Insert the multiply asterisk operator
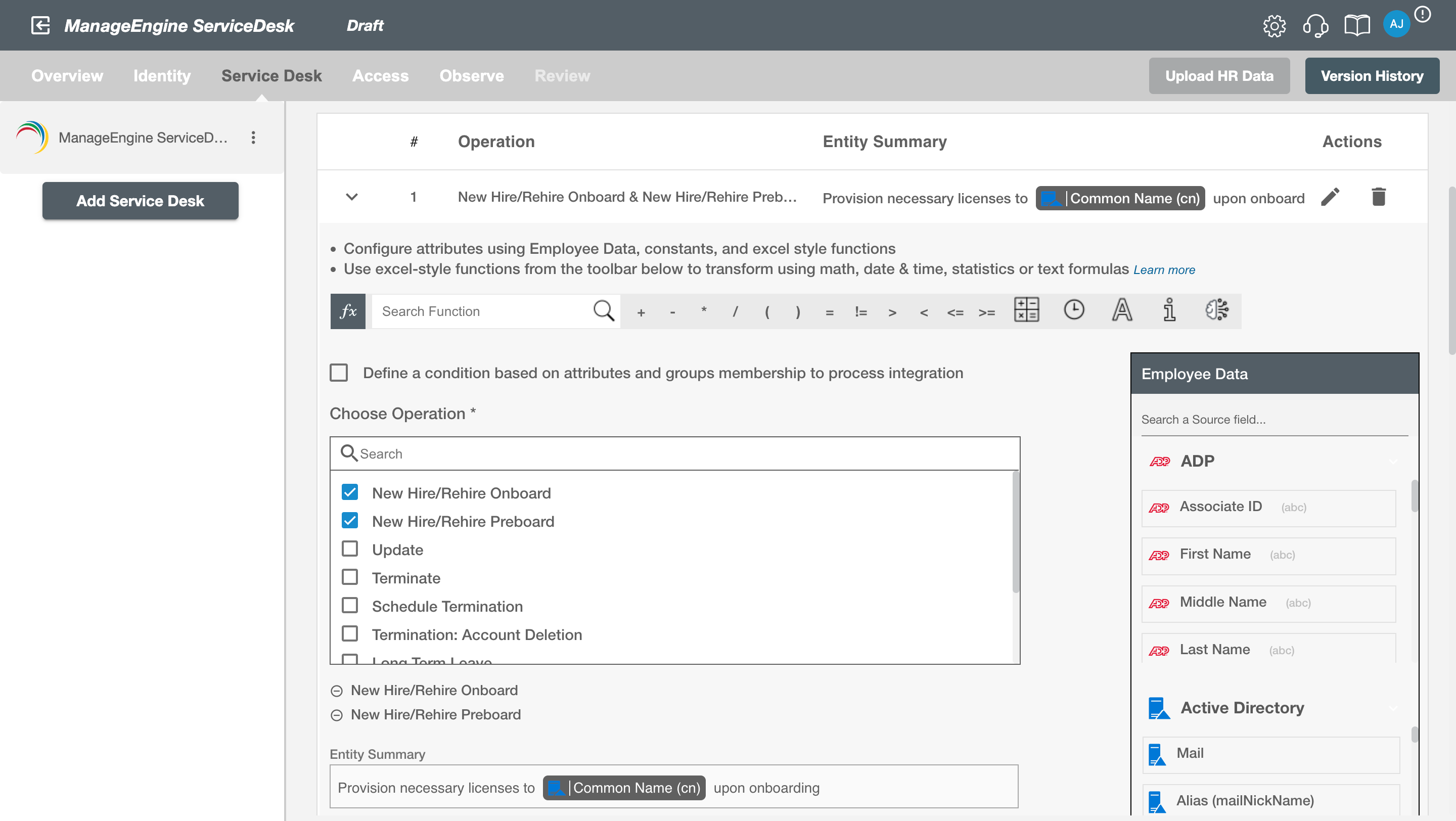This screenshot has width=1456, height=821. point(704,311)
